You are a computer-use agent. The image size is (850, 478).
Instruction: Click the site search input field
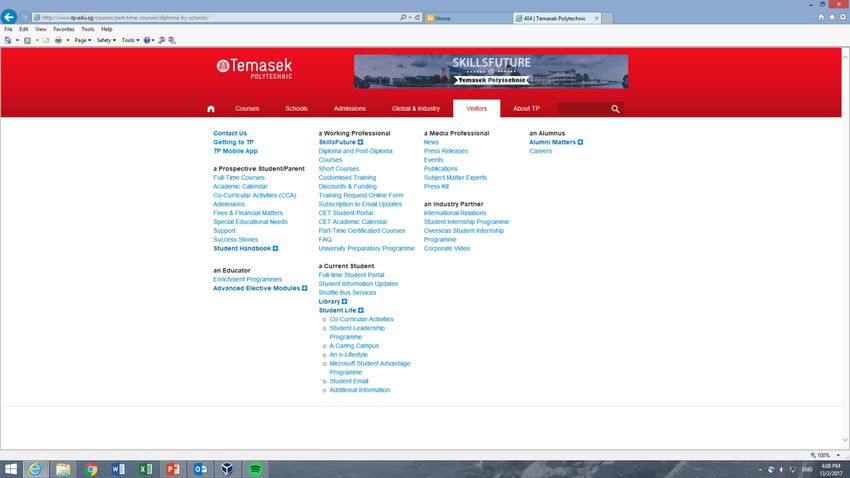click(583, 109)
